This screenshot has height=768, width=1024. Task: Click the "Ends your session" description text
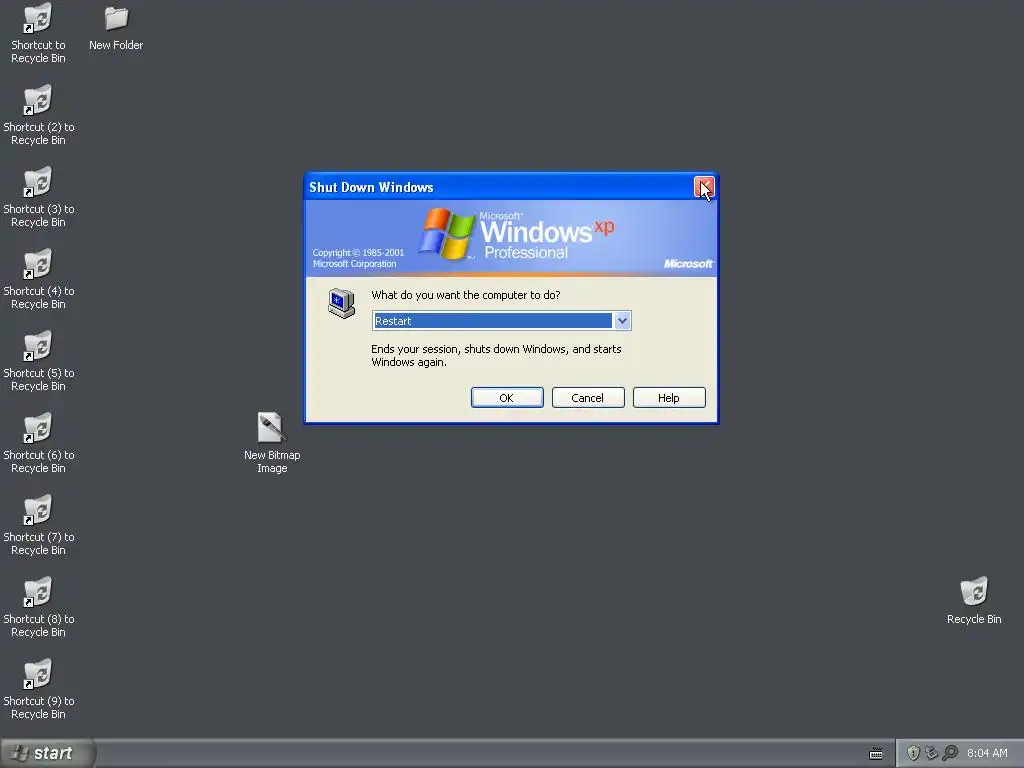pyautogui.click(x=496, y=355)
